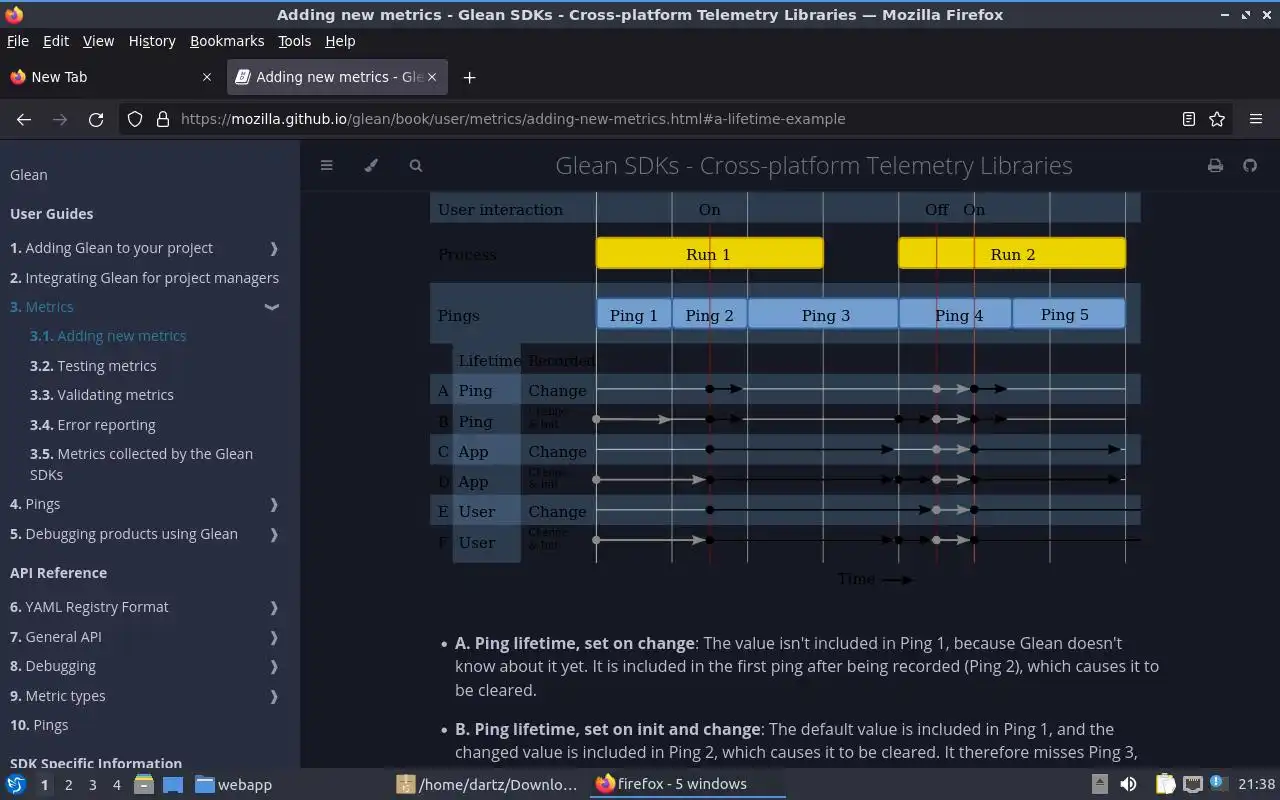Open the Tools menu
The image size is (1280, 800).
[294, 41]
